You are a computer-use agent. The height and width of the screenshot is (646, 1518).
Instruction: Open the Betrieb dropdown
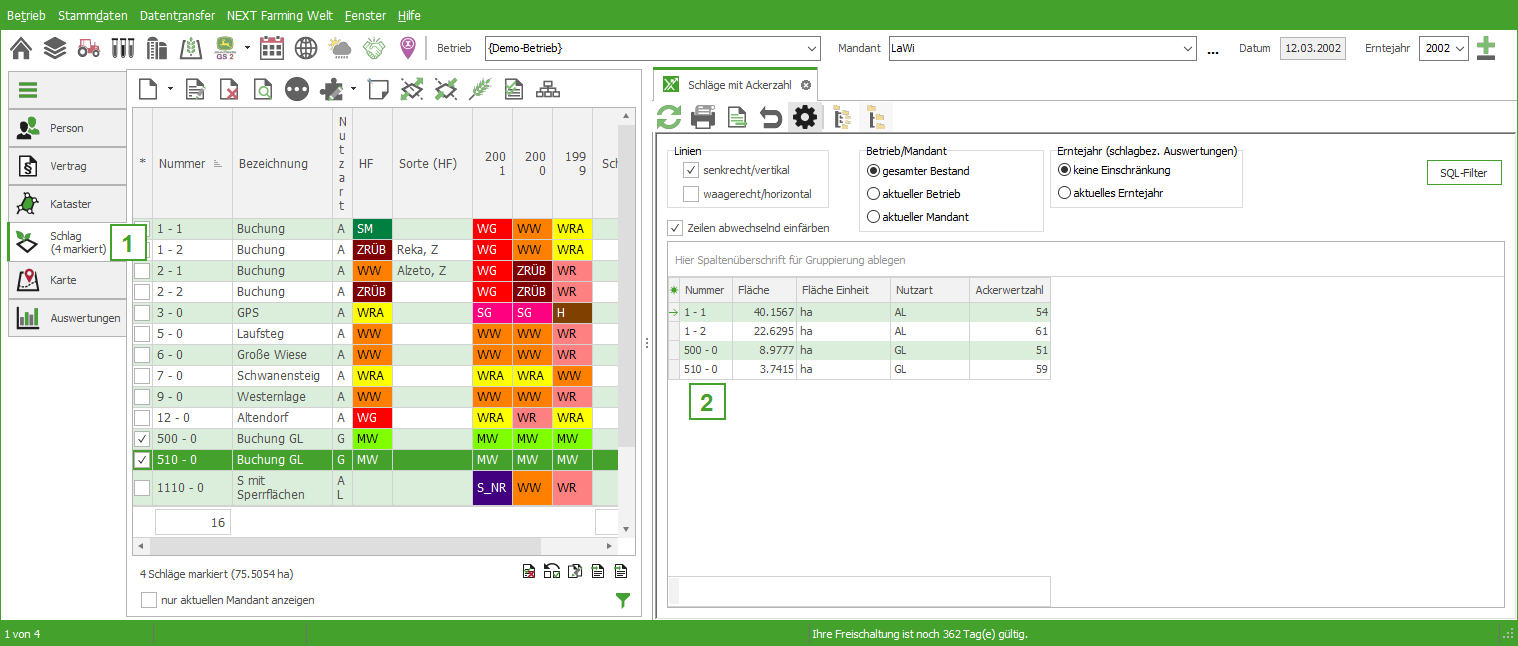(x=811, y=48)
